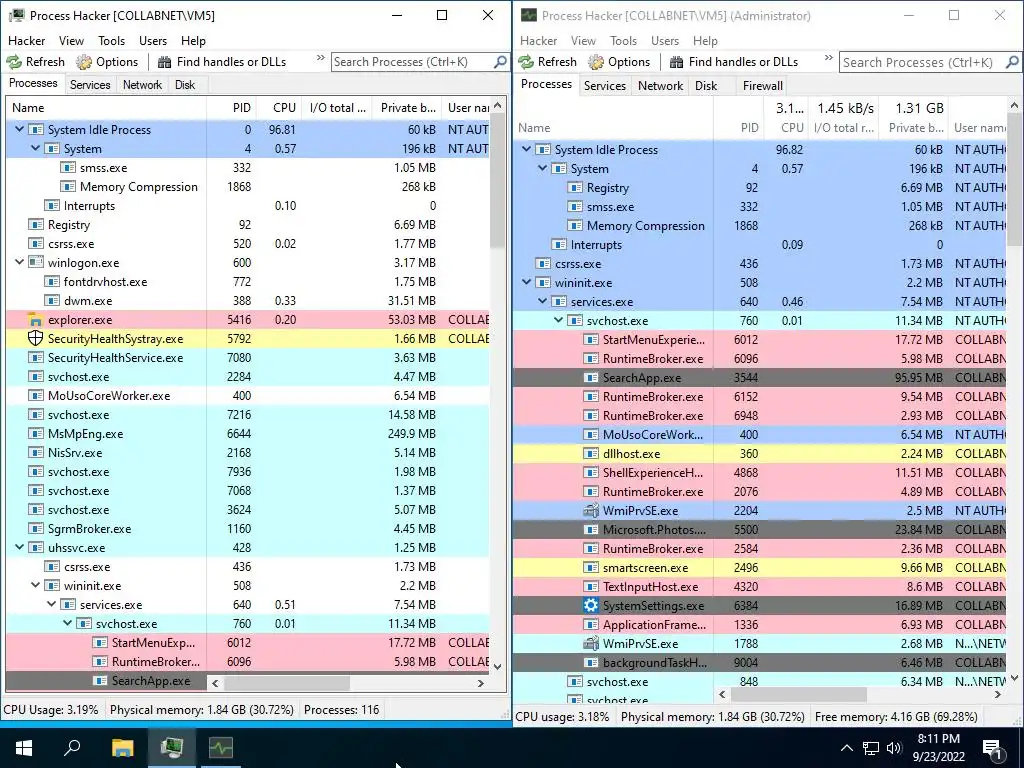Switch to Firewall tab in Administrator window

762,86
